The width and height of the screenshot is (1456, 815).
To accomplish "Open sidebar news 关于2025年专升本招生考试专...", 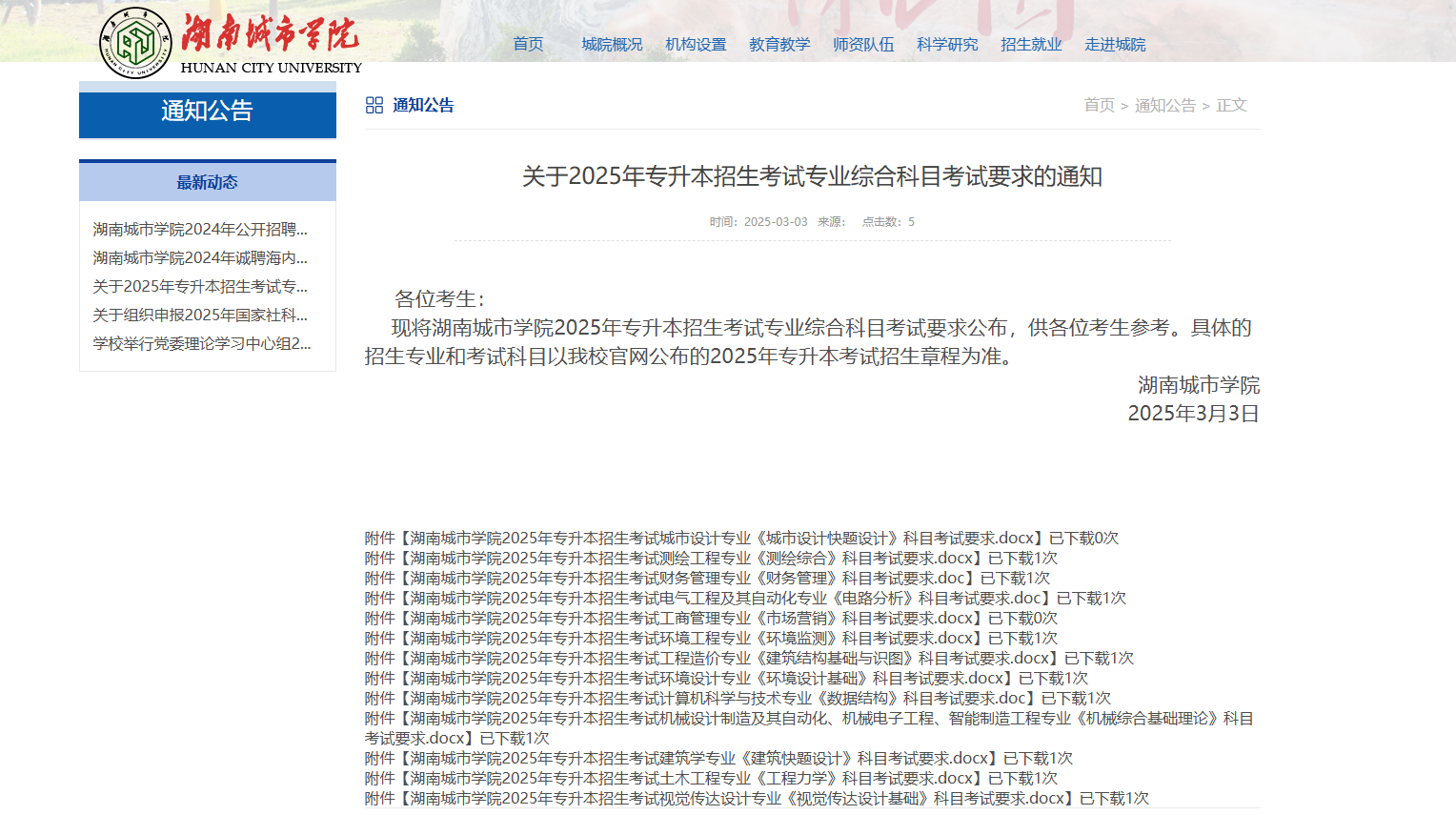I will 200,286.
